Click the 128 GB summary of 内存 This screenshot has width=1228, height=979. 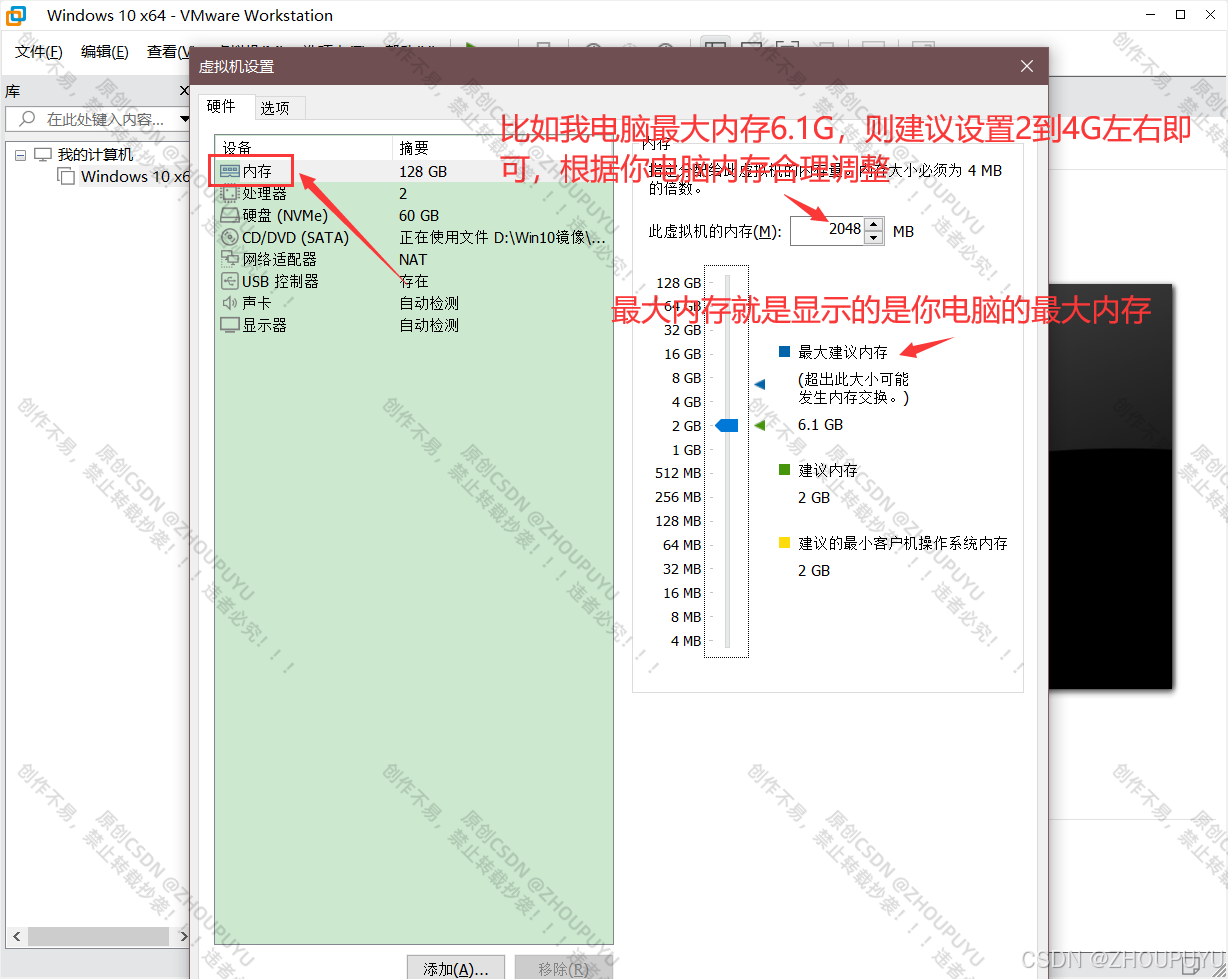(423, 172)
